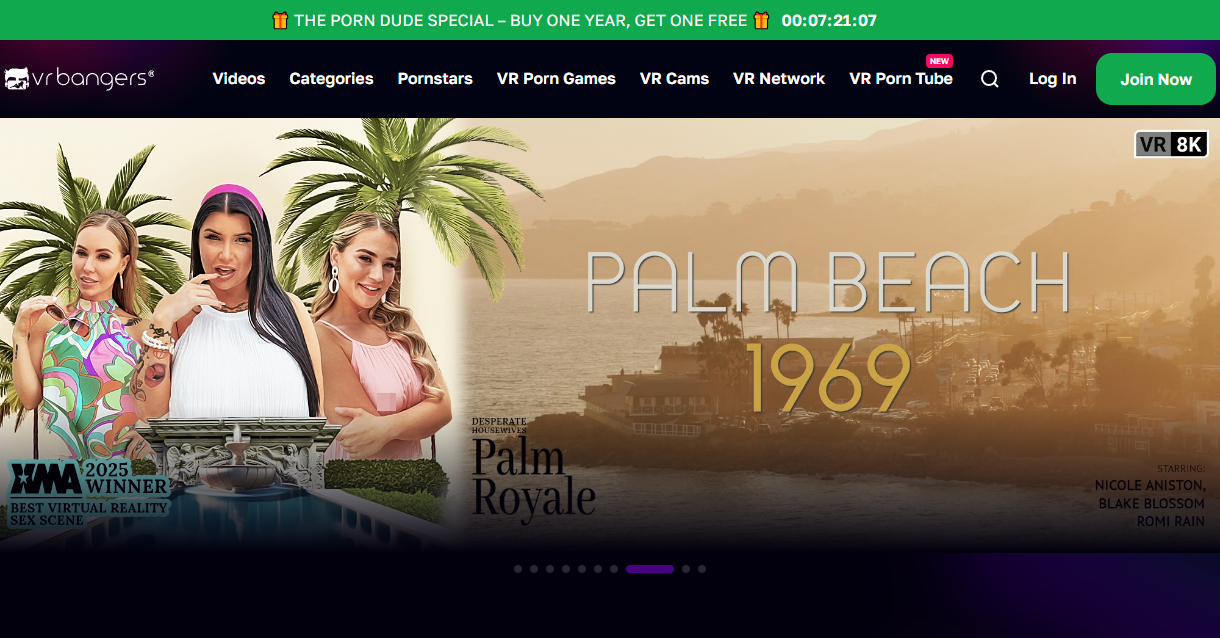
Task: Click the left gift icon in promo bar
Action: 280,20
